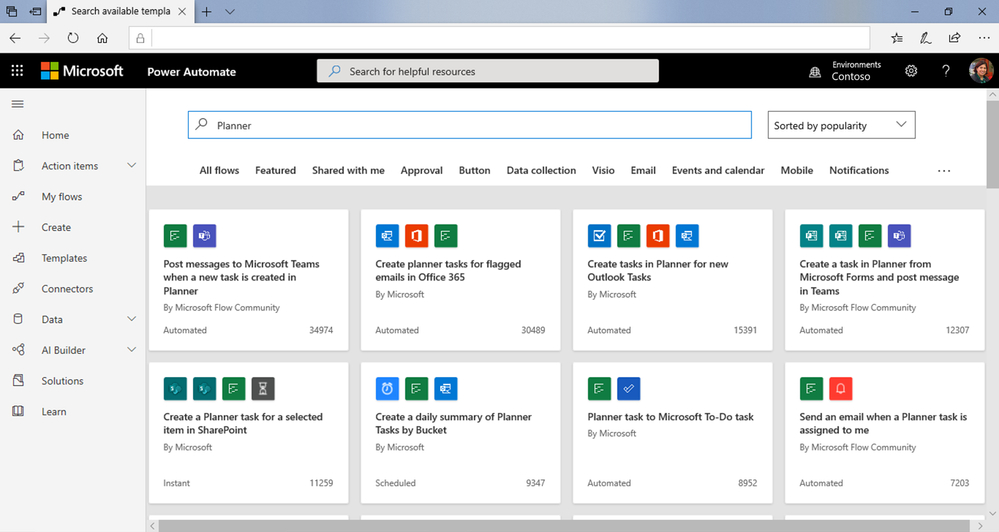
Task: Click the browser add notes pen icon
Action: pyautogui.click(x=926, y=38)
